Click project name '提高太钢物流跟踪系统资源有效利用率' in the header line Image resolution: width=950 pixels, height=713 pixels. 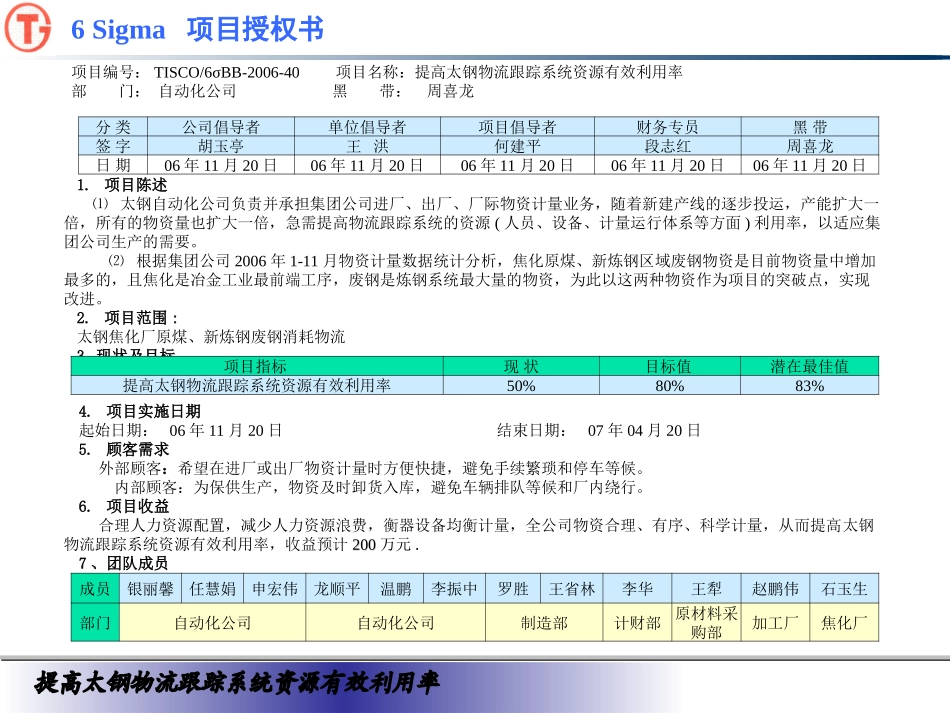549,72
